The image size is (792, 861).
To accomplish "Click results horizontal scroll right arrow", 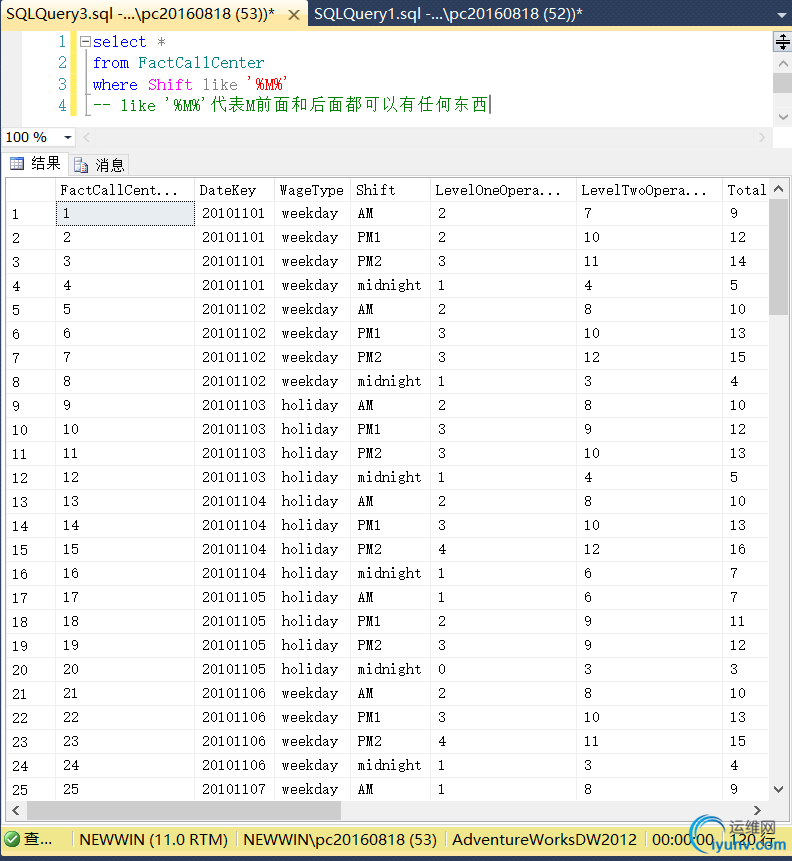I will point(757,810).
